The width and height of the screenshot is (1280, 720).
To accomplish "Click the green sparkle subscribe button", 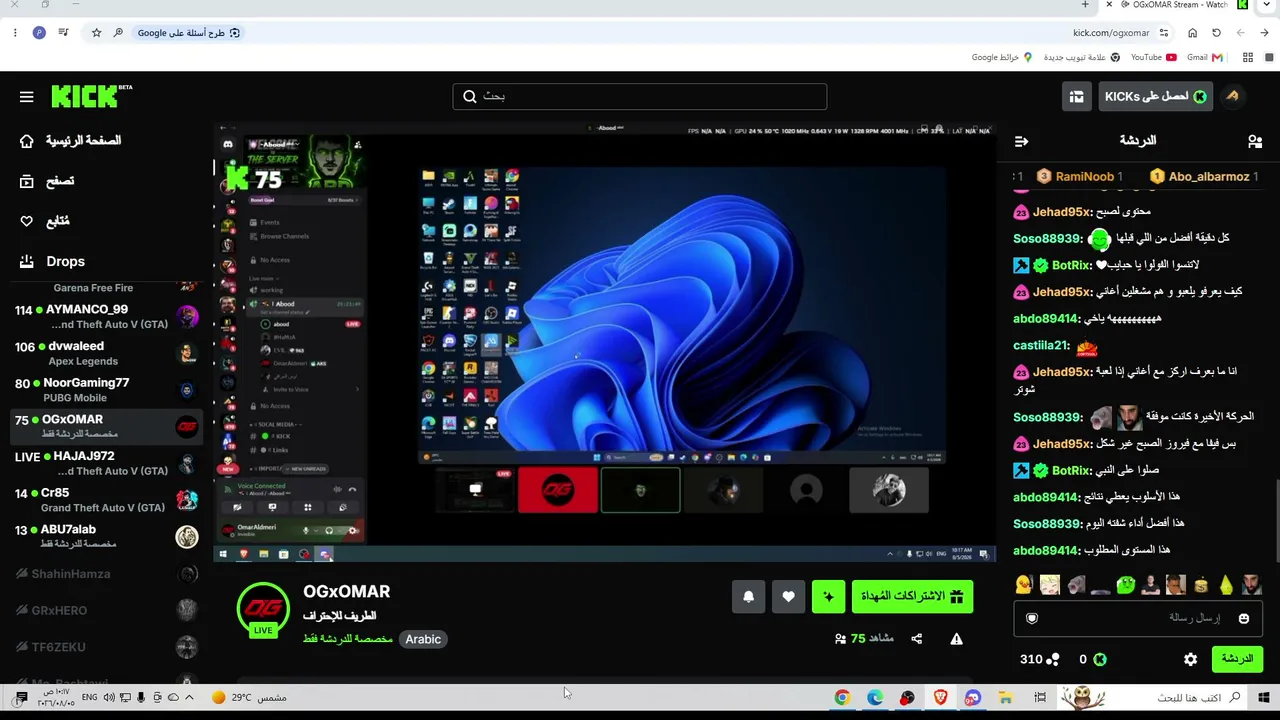I will click(828, 597).
